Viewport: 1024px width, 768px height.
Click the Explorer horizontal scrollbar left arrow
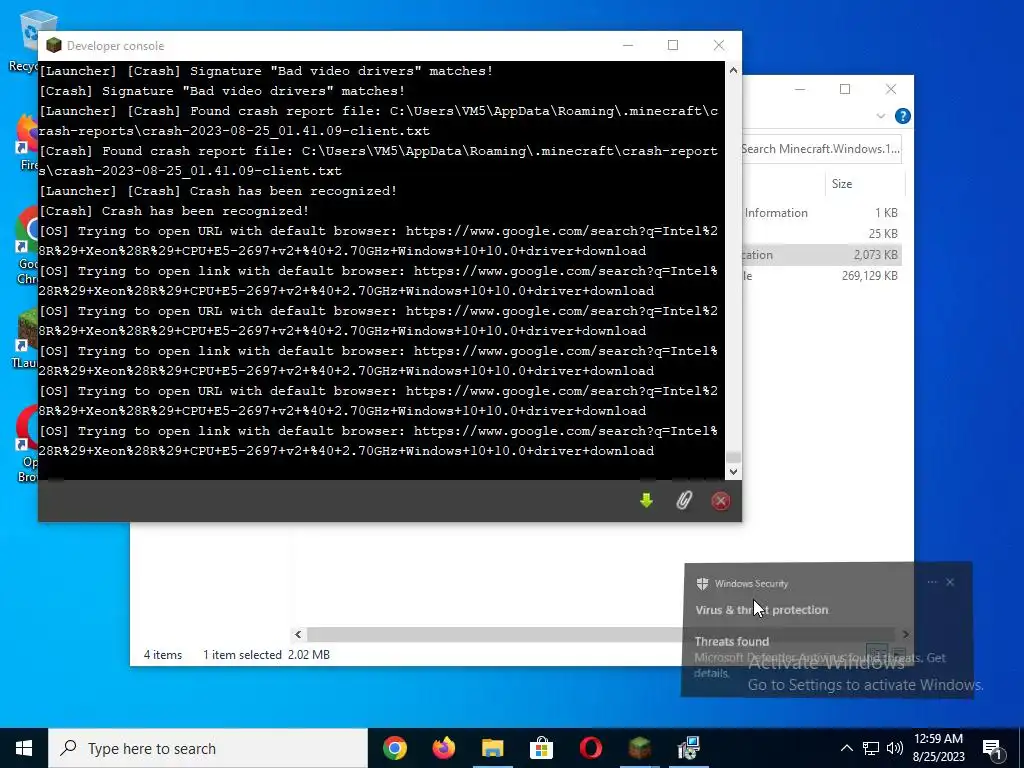298,634
